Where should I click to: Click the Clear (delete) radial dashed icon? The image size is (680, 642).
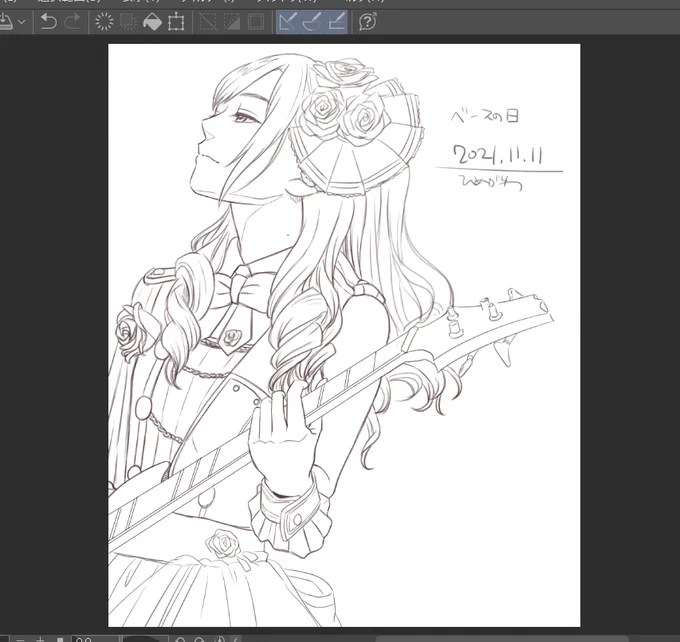[104, 22]
